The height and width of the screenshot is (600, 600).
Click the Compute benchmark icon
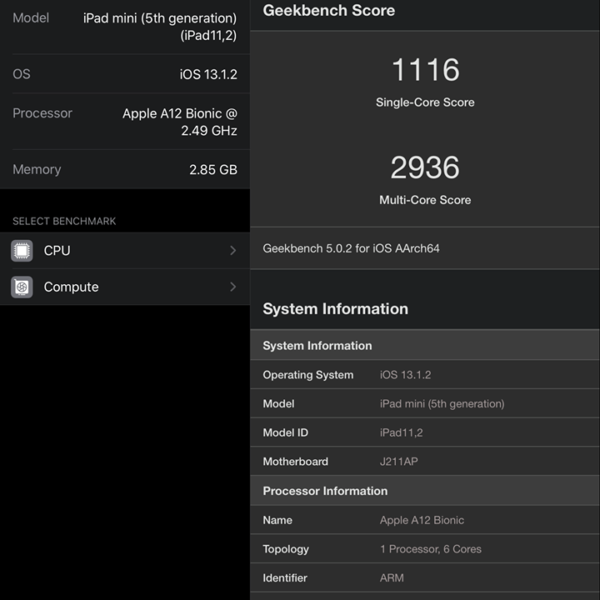pos(22,287)
